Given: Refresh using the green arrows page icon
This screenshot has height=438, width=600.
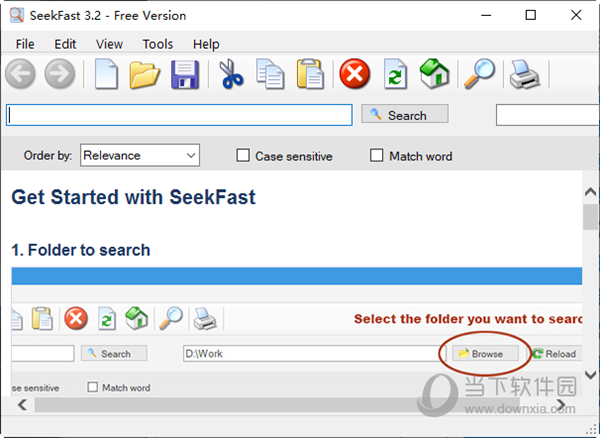Looking at the screenshot, I should pyautogui.click(x=395, y=74).
